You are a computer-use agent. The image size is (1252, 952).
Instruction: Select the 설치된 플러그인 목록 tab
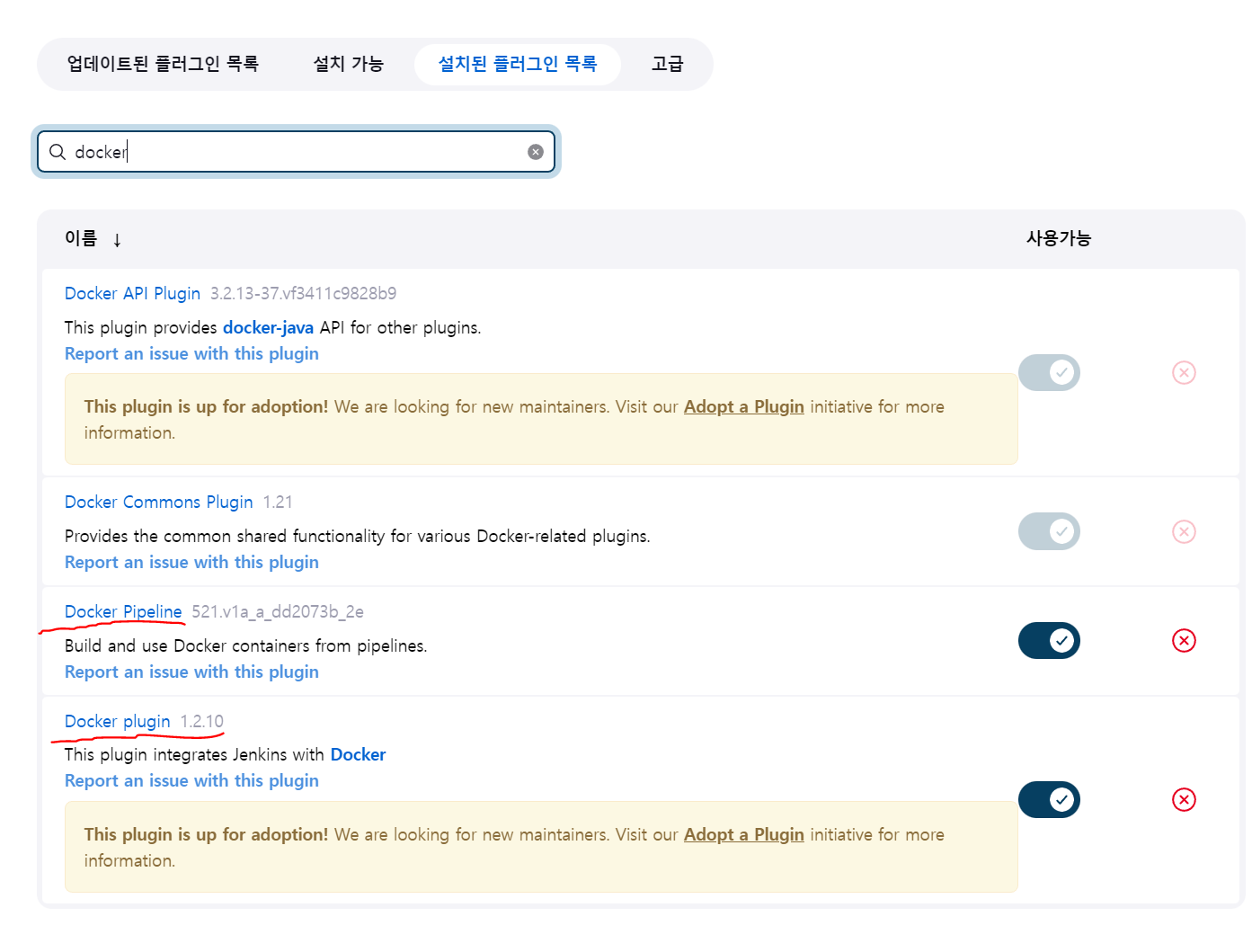(518, 64)
